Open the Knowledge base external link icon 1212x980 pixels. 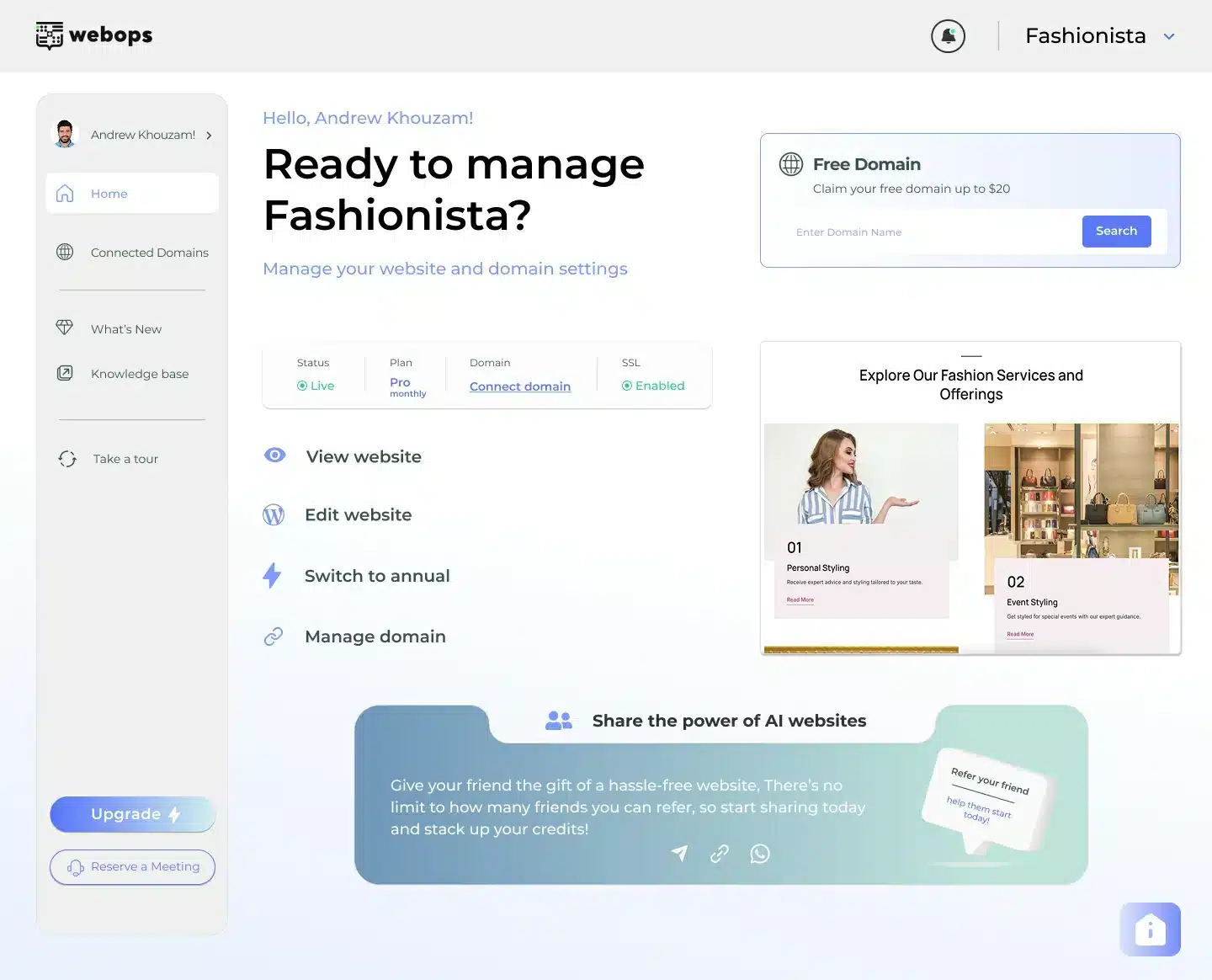coord(65,373)
